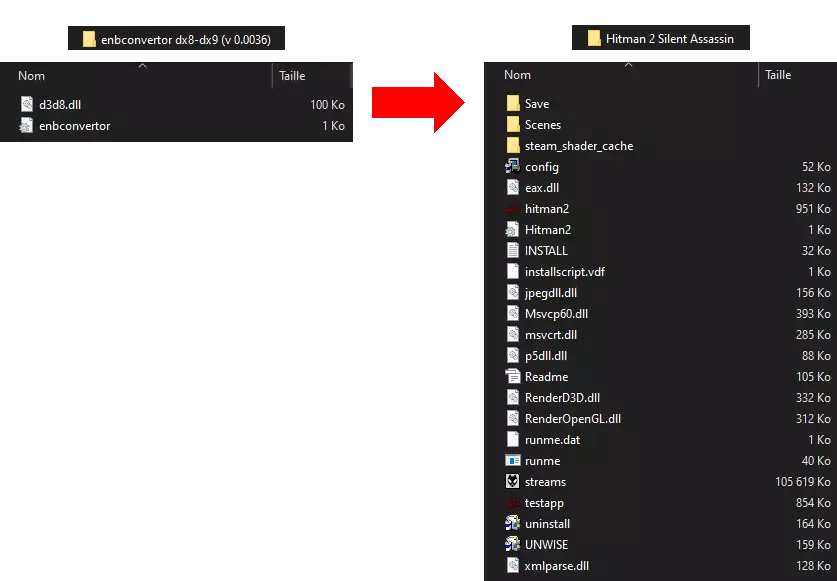Select the d3d8.dll file name
The width and height of the screenshot is (837, 581).
point(60,105)
